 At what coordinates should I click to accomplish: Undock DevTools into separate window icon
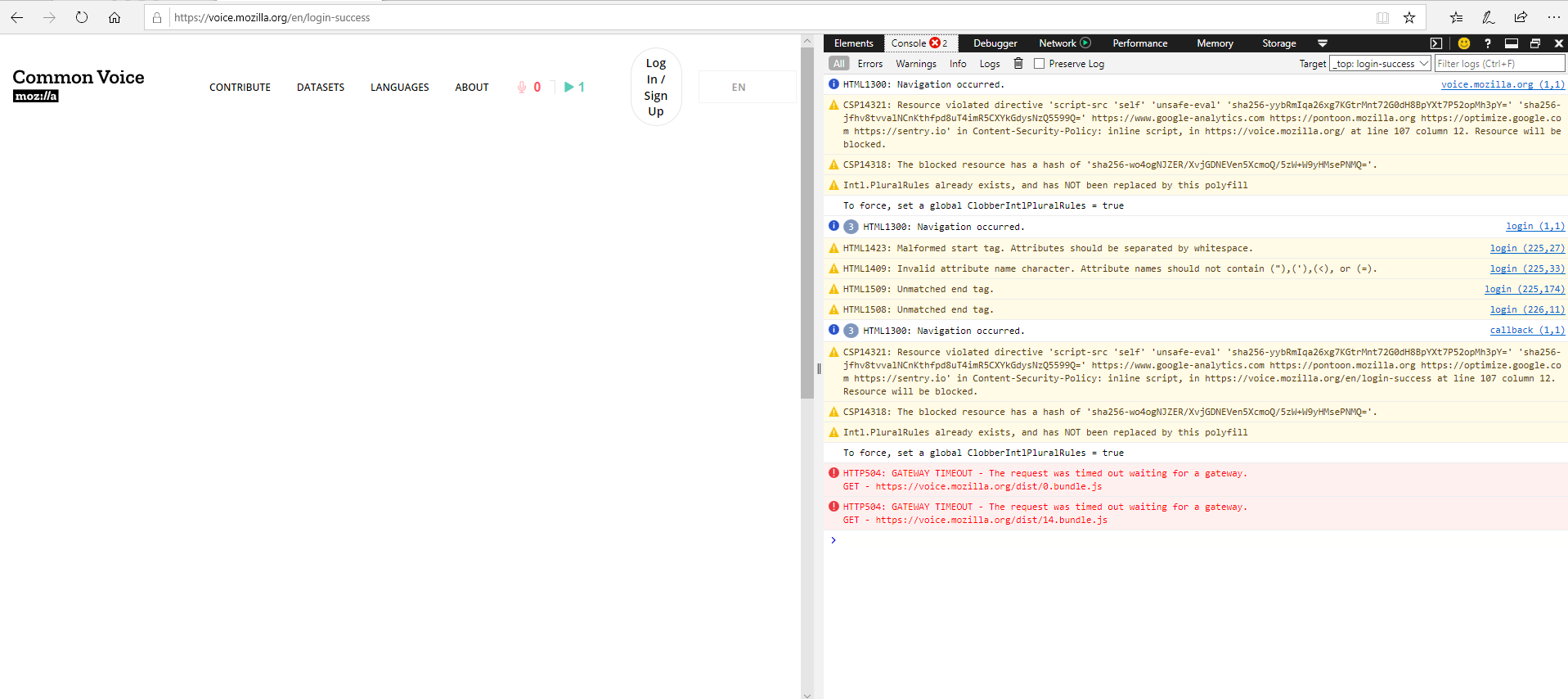pyautogui.click(x=1535, y=43)
